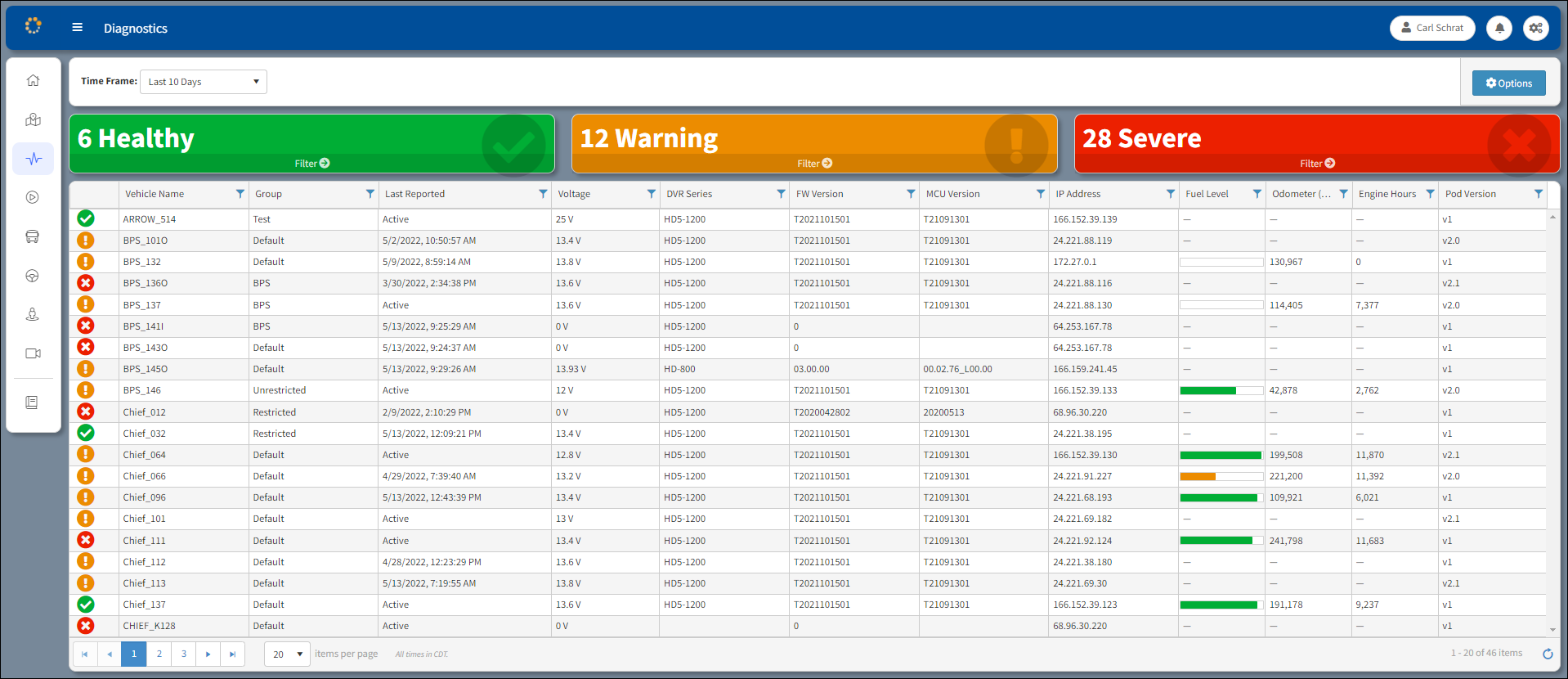Image resolution: width=1568 pixels, height=679 pixels.
Task: Open the hamburger navigation menu
Action: (78, 27)
